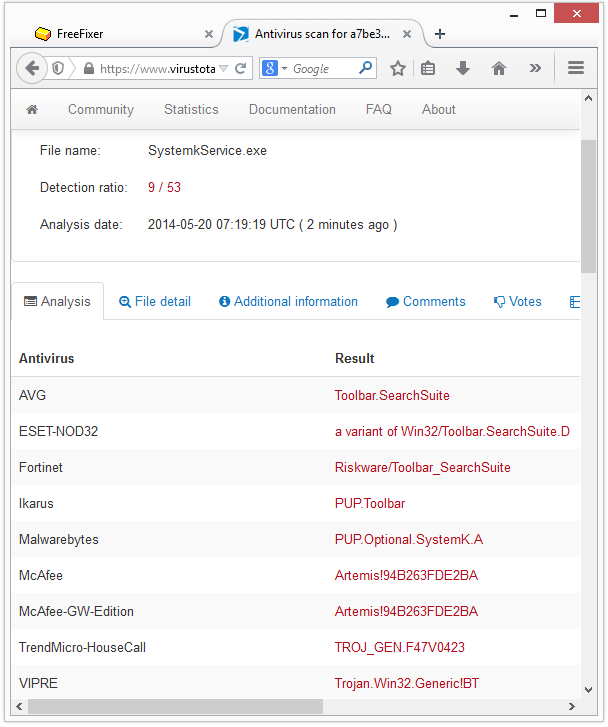Open the FAQ page
Screen dimensions: 608x727
(x=378, y=109)
